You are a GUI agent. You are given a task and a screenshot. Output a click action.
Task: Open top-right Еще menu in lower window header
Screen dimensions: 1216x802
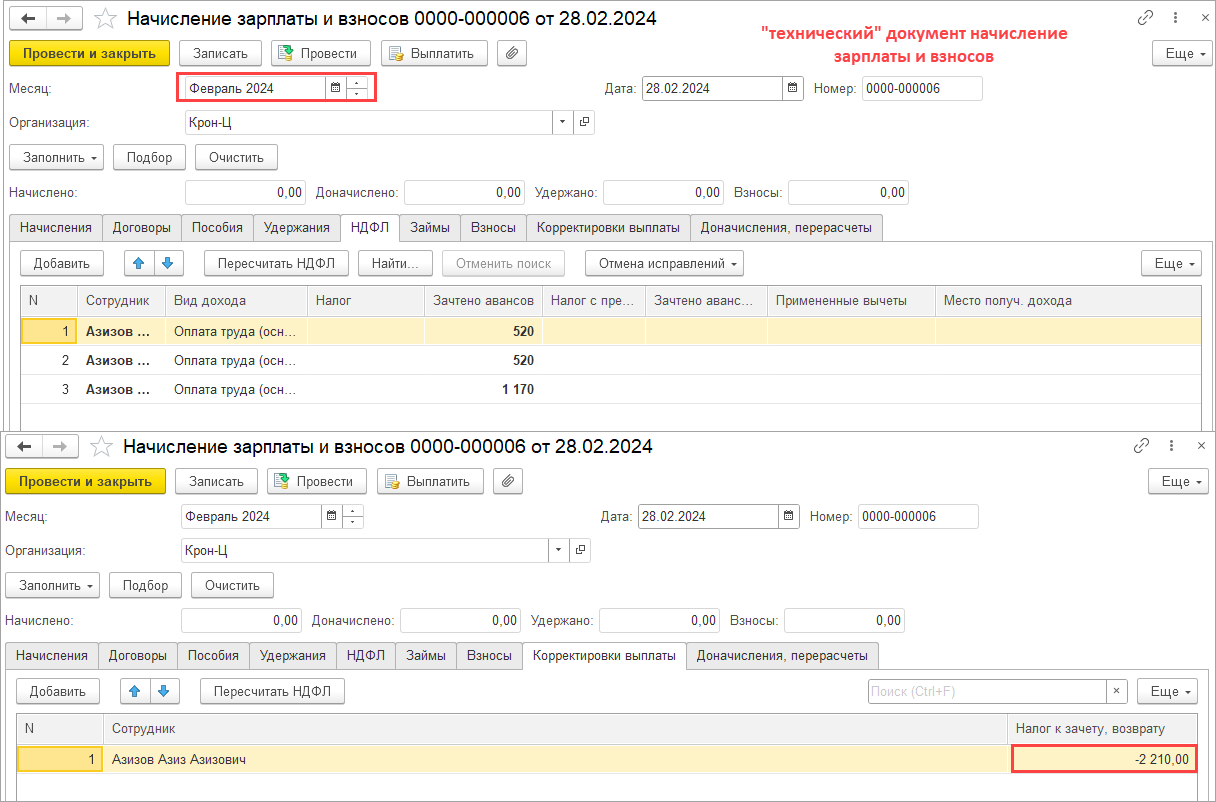[1176, 481]
